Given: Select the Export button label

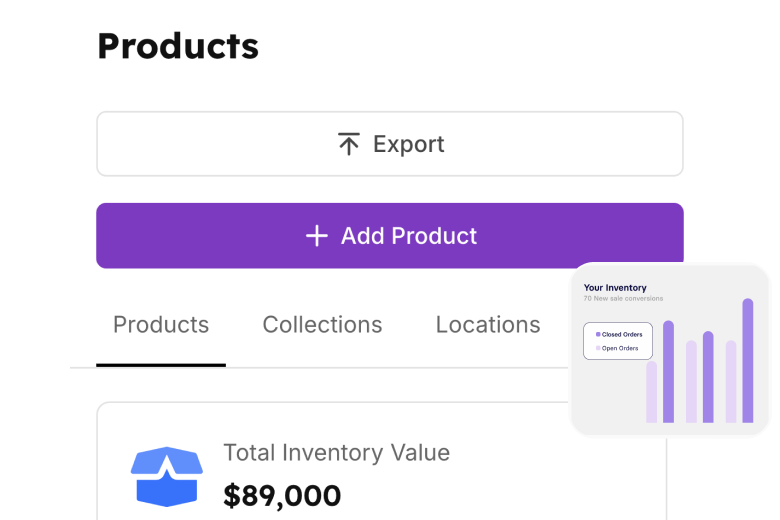Looking at the screenshot, I should [408, 144].
